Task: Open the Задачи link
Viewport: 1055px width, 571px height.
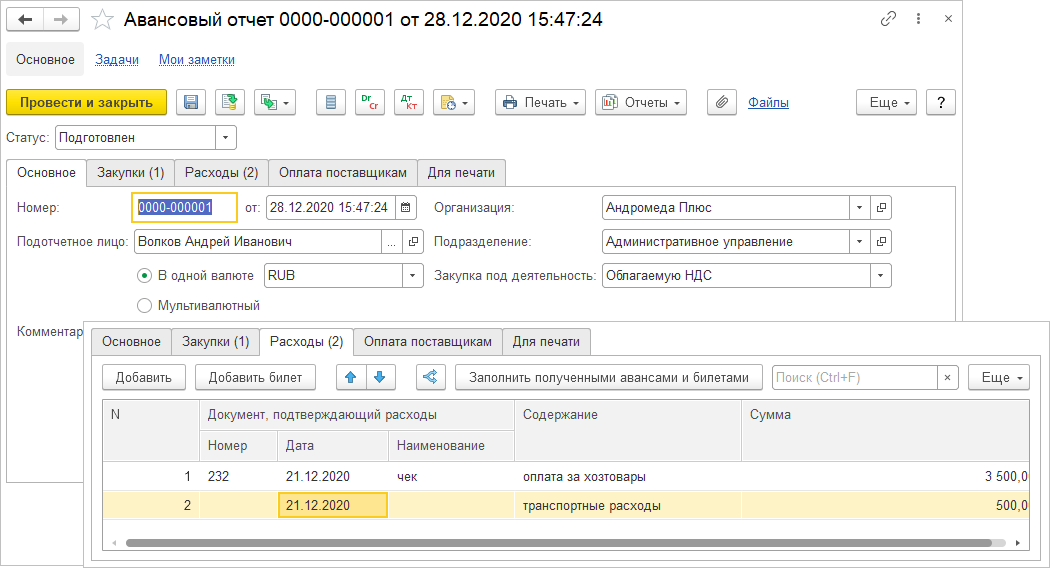Action: (117, 59)
